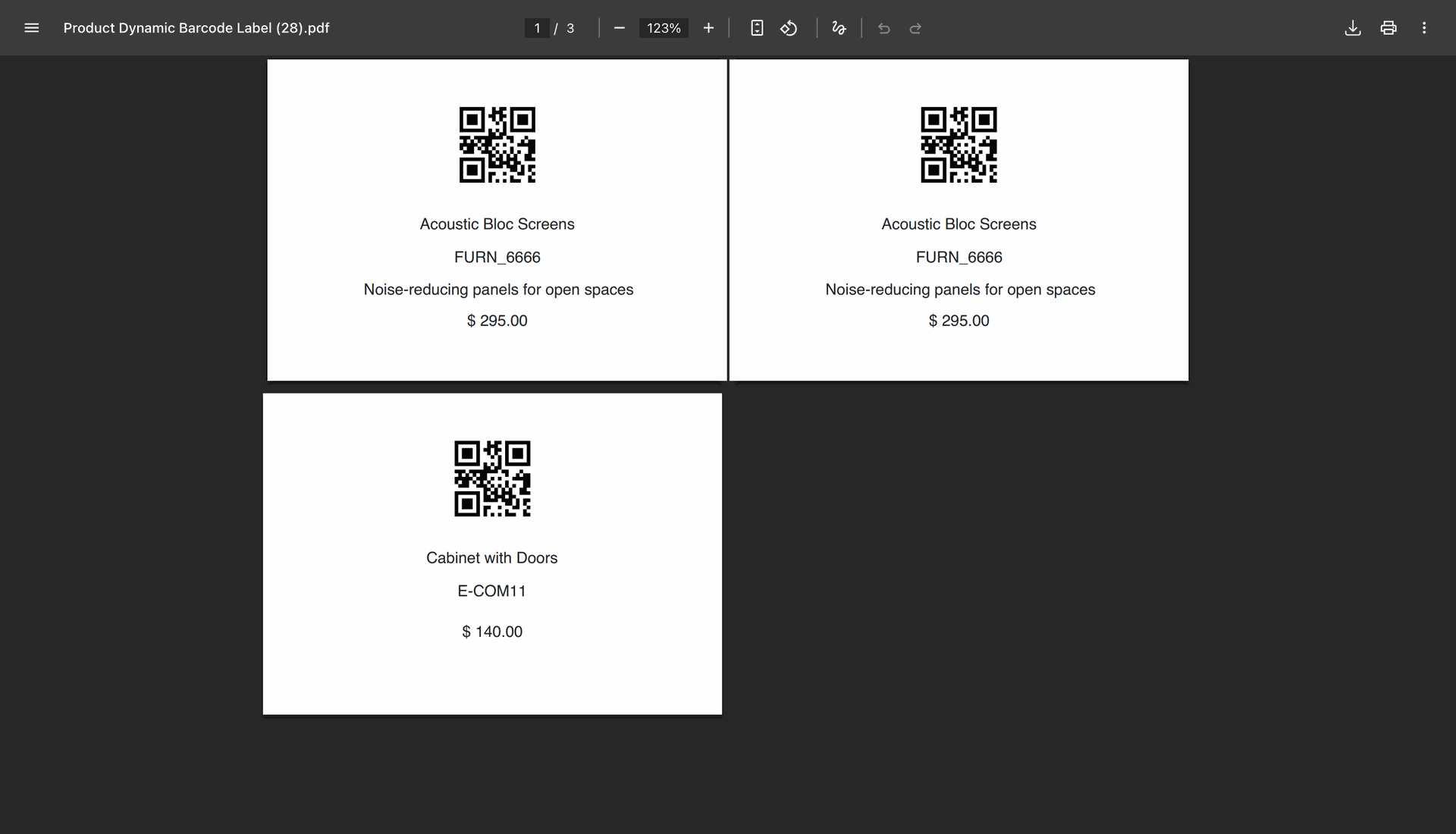Image resolution: width=1456 pixels, height=834 pixels.
Task: Open the sidebar menu (hamburger icon)
Action: (31, 28)
